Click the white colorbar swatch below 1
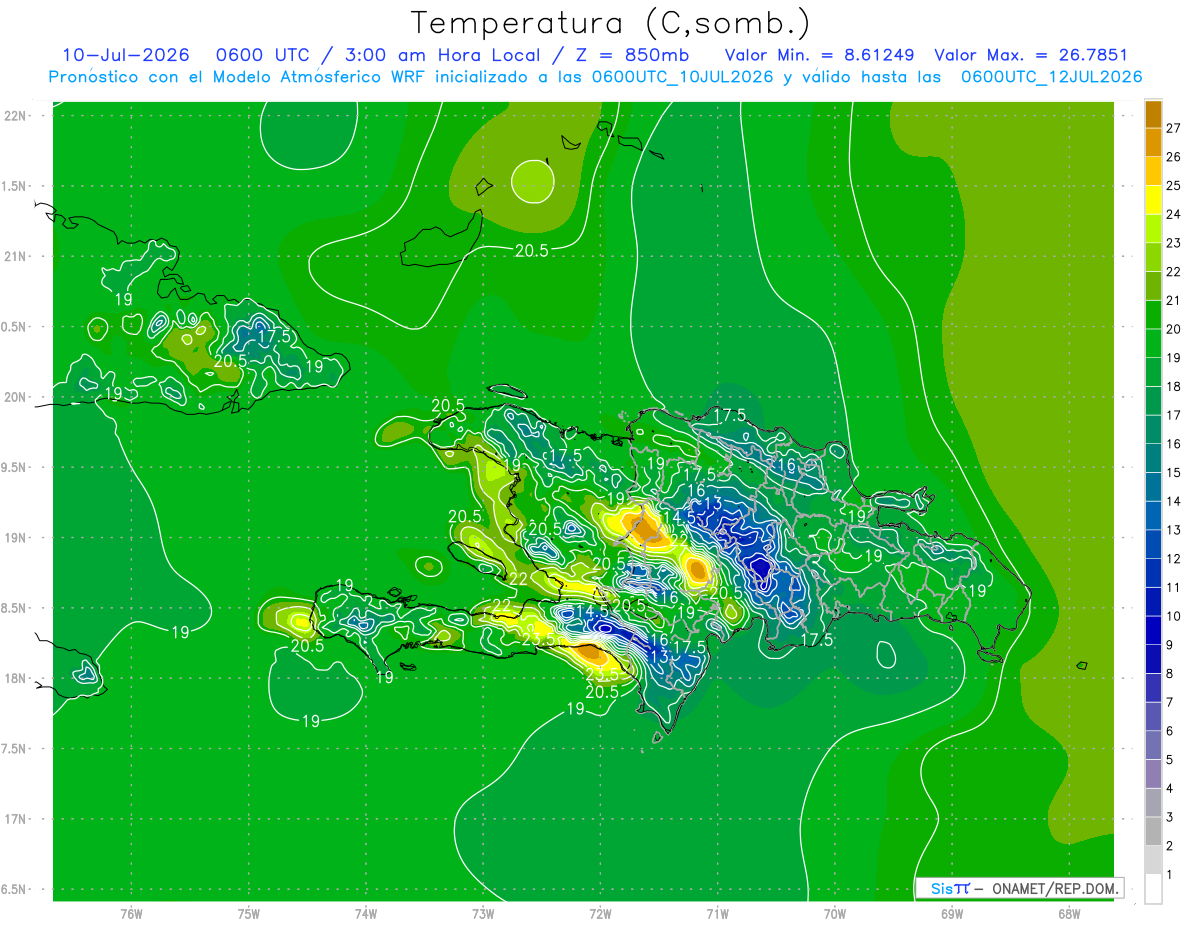Viewport: 1200px width, 927px height. pyautogui.click(x=1153, y=889)
